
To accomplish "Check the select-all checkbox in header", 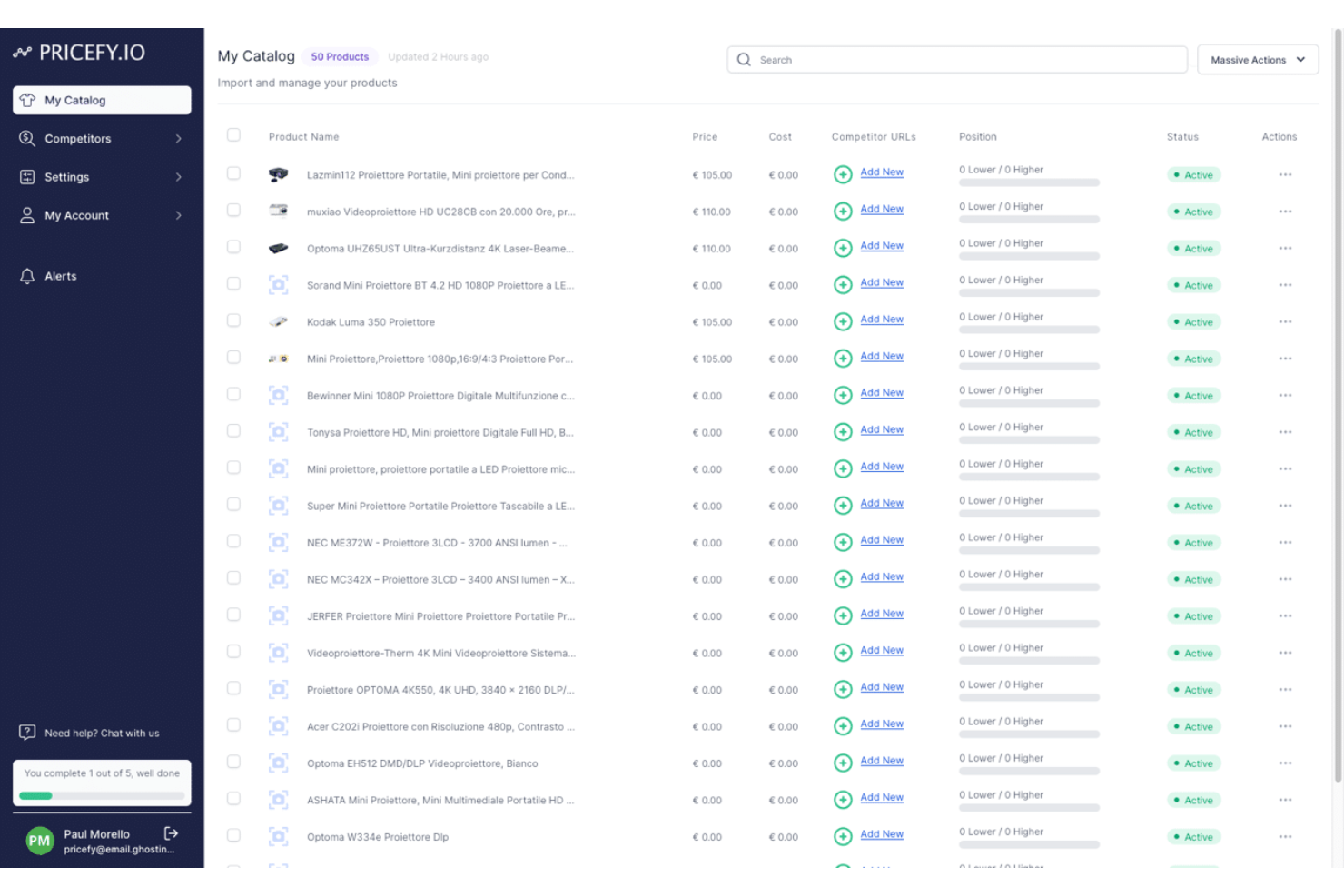I will click(233, 133).
